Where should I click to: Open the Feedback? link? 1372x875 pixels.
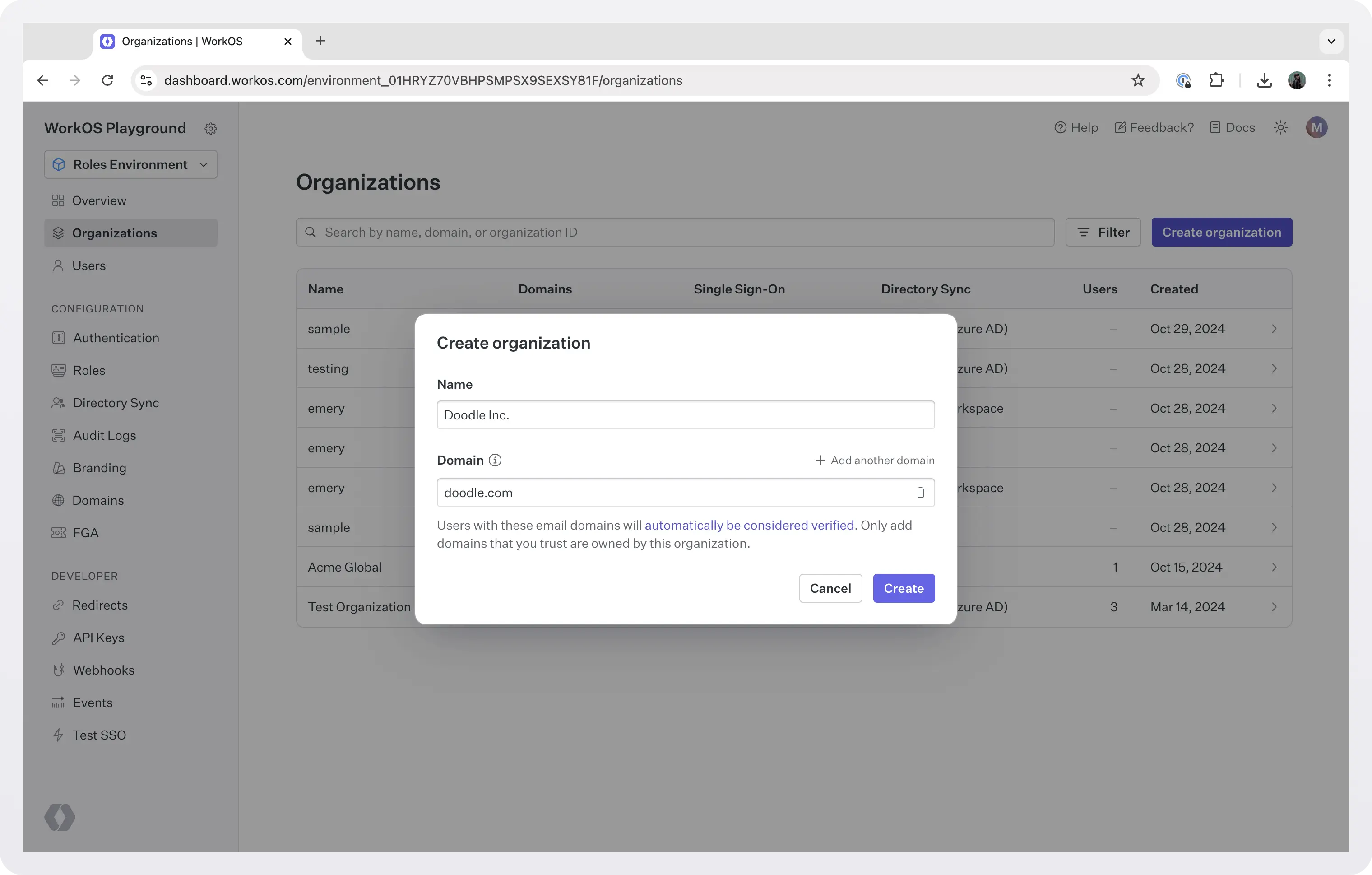click(x=1154, y=128)
